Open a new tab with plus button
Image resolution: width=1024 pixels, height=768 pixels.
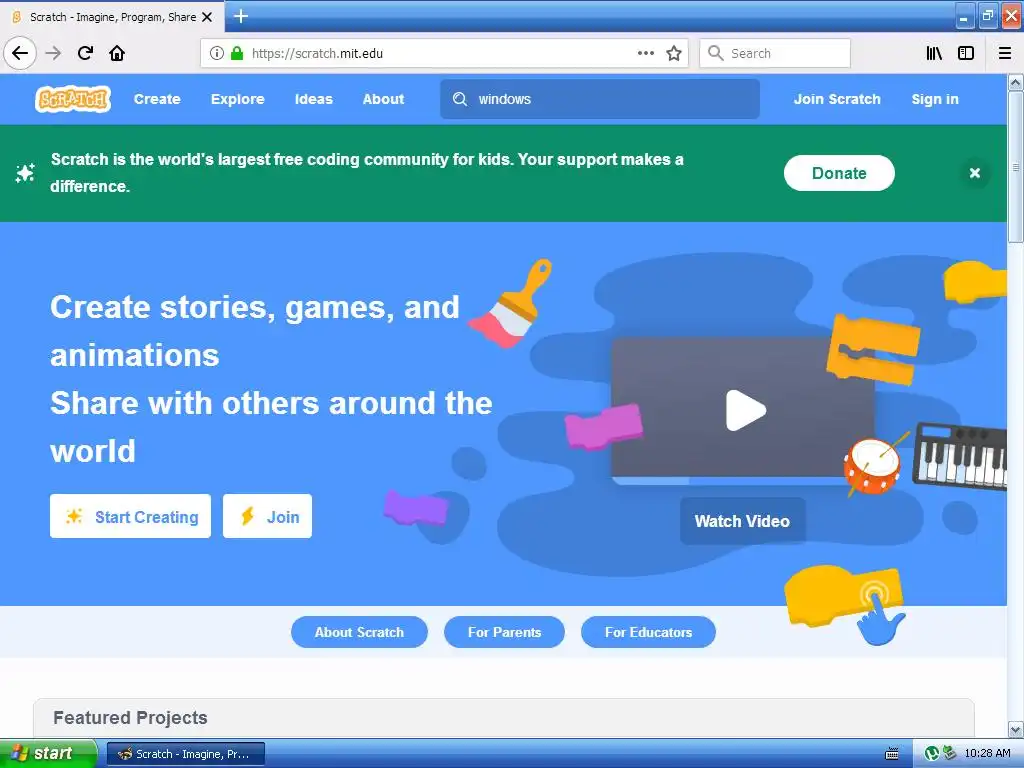pyautogui.click(x=240, y=16)
